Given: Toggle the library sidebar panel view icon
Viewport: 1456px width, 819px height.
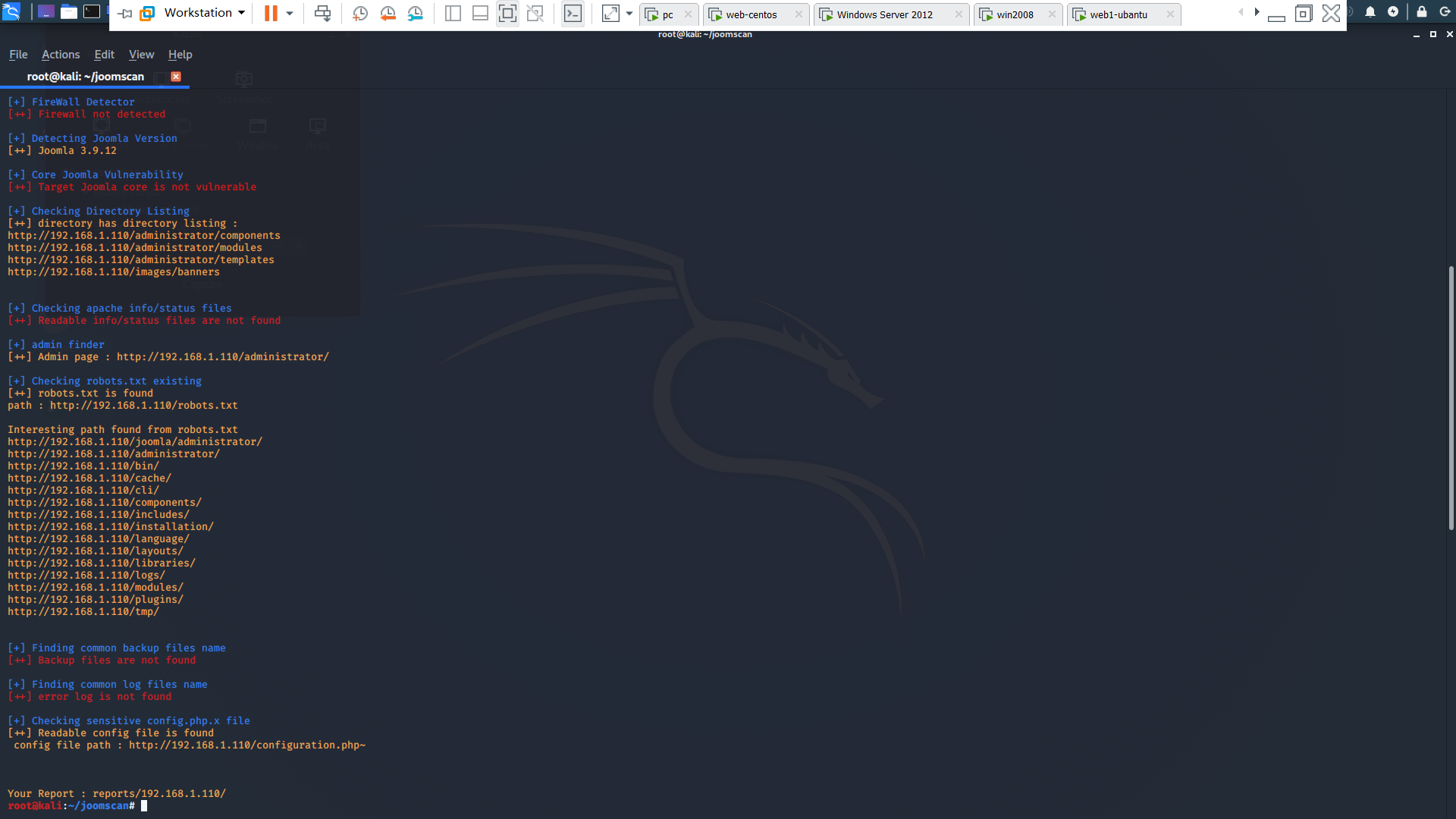Looking at the screenshot, I should click(453, 13).
